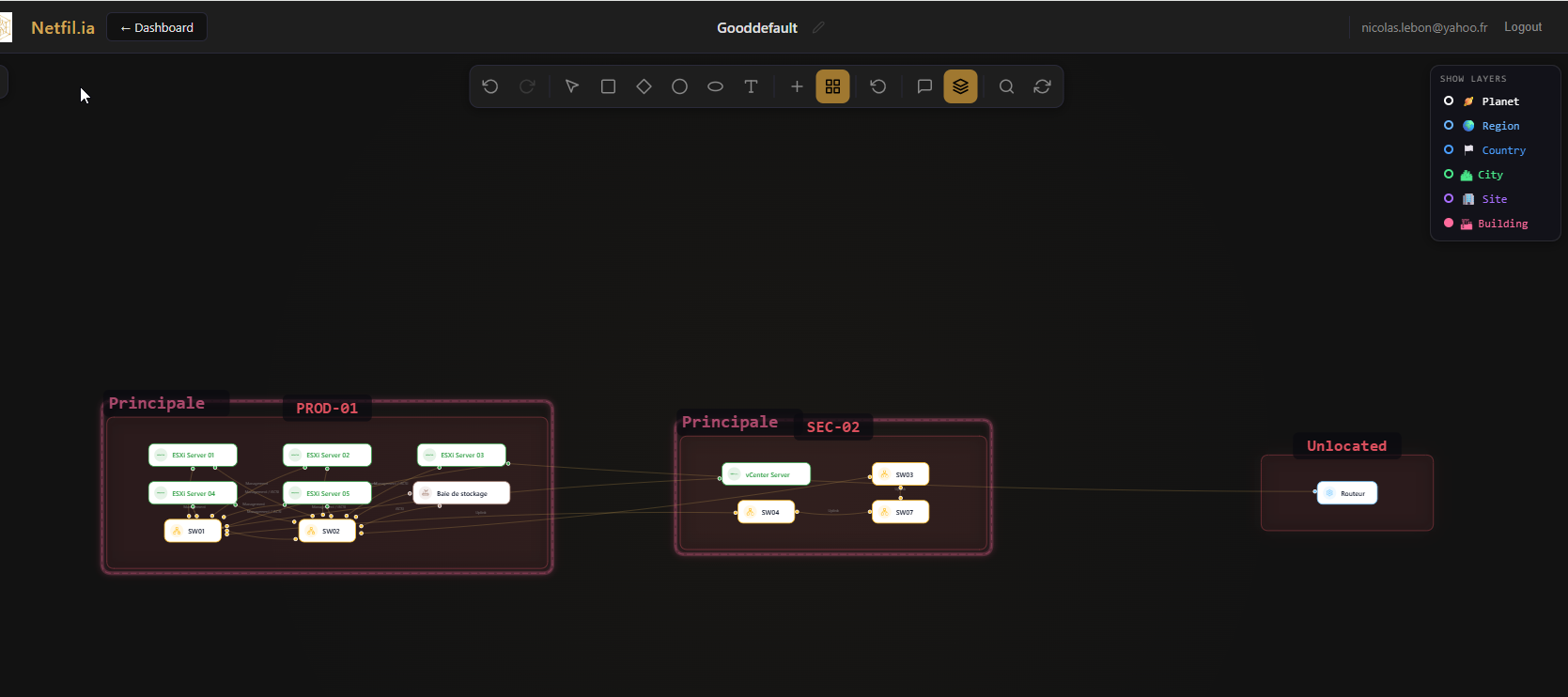Open the search magnifier tool
This screenshot has height=697, width=1568.
(x=1006, y=86)
